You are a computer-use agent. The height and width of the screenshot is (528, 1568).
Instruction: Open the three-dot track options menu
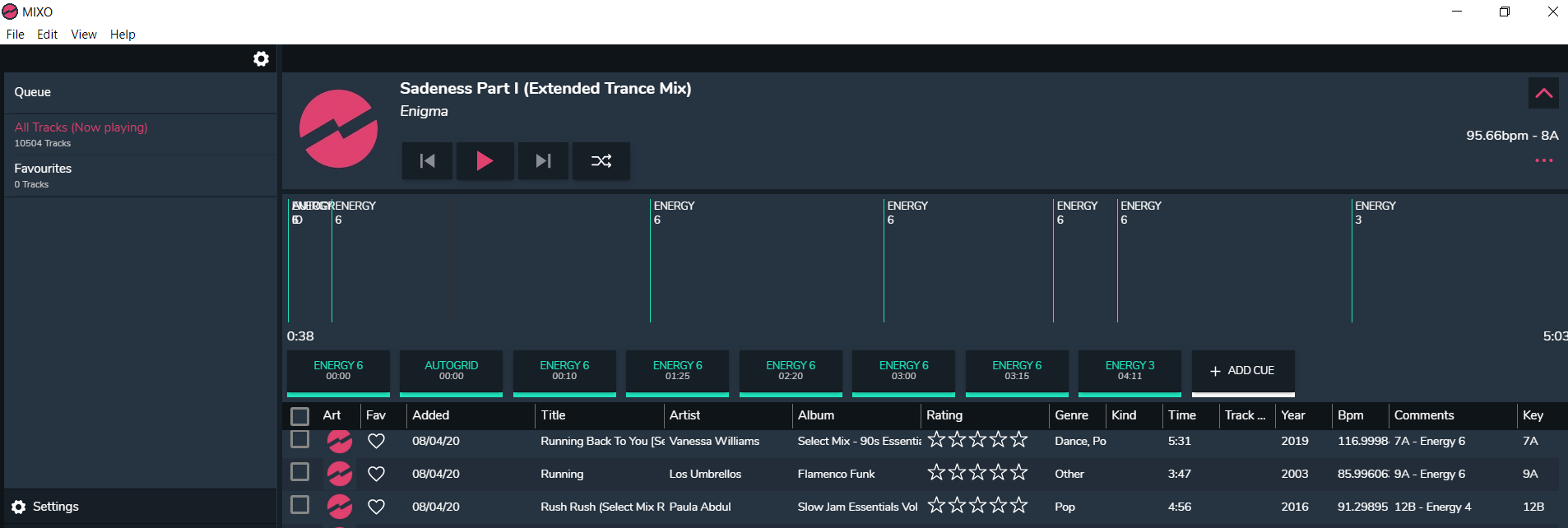1543,160
